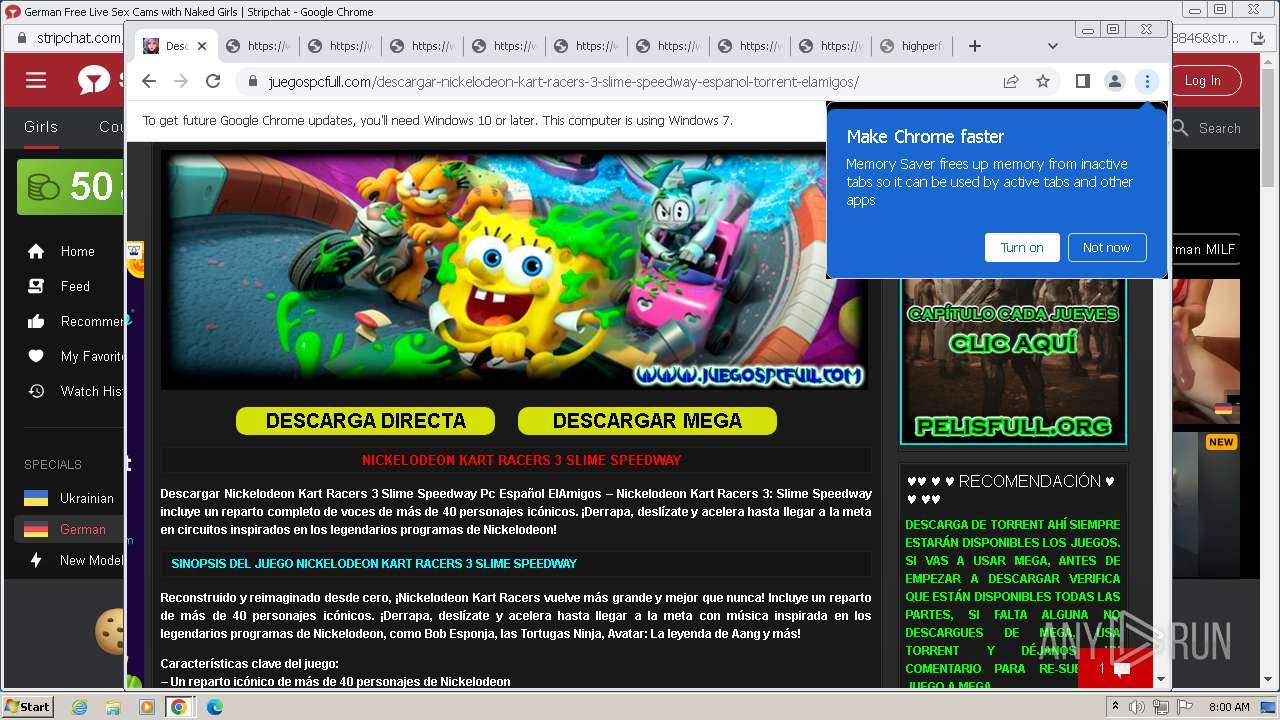Expand the tab search chevron

coord(1052,46)
